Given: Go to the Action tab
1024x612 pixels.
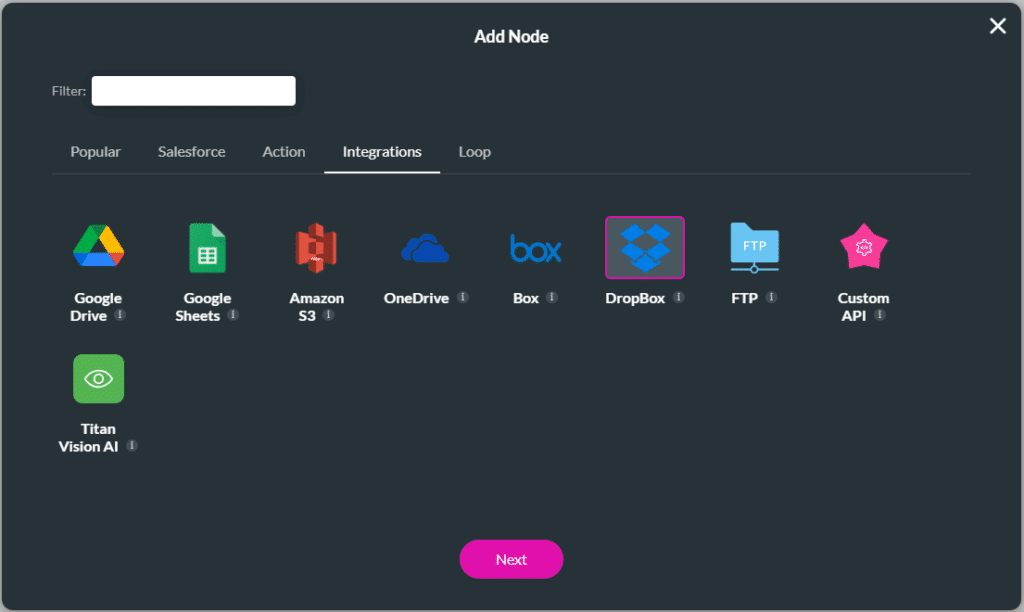Looking at the screenshot, I should pos(284,152).
